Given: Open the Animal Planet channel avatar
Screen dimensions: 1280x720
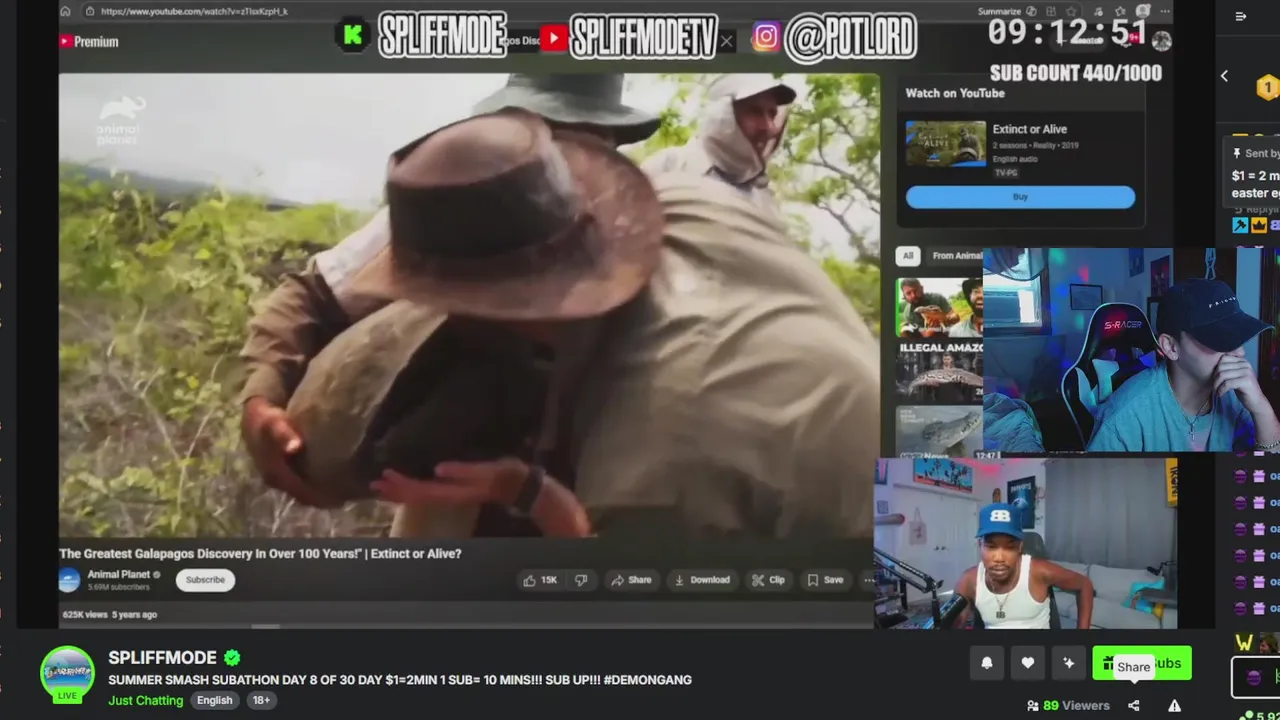Looking at the screenshot, I should [69, 580].
